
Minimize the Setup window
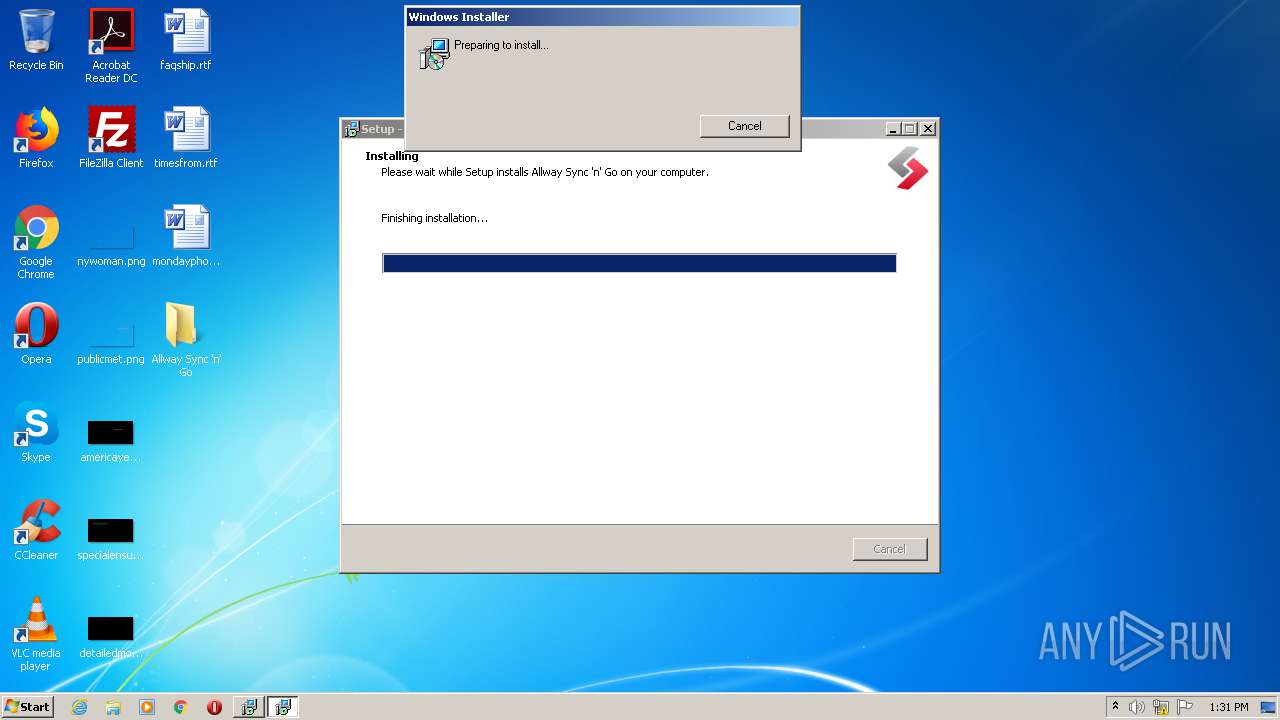point(893,129)
